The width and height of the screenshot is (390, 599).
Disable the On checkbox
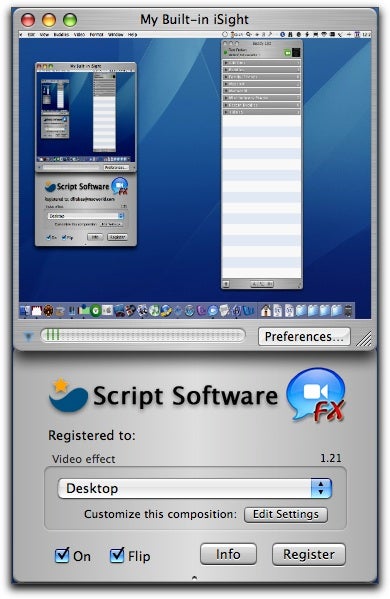point(62,555)
